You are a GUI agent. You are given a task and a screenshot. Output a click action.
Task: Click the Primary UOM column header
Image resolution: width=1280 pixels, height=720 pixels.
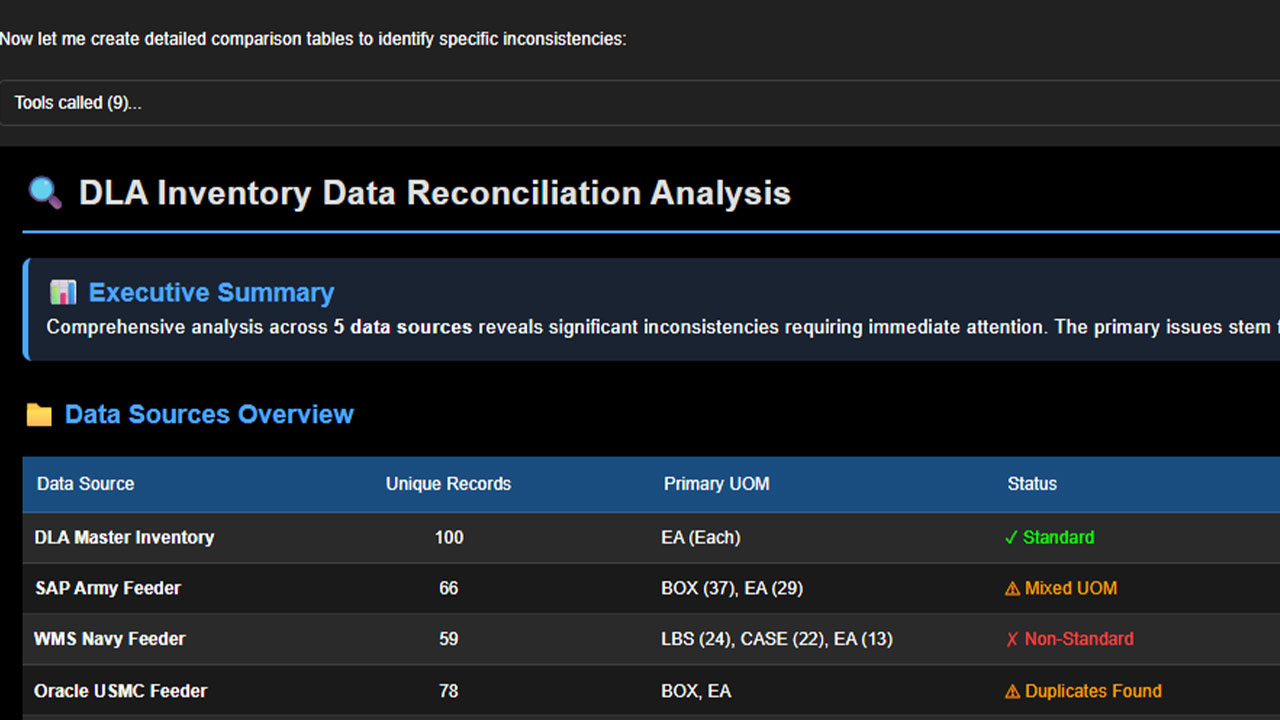tap(716, 484)
